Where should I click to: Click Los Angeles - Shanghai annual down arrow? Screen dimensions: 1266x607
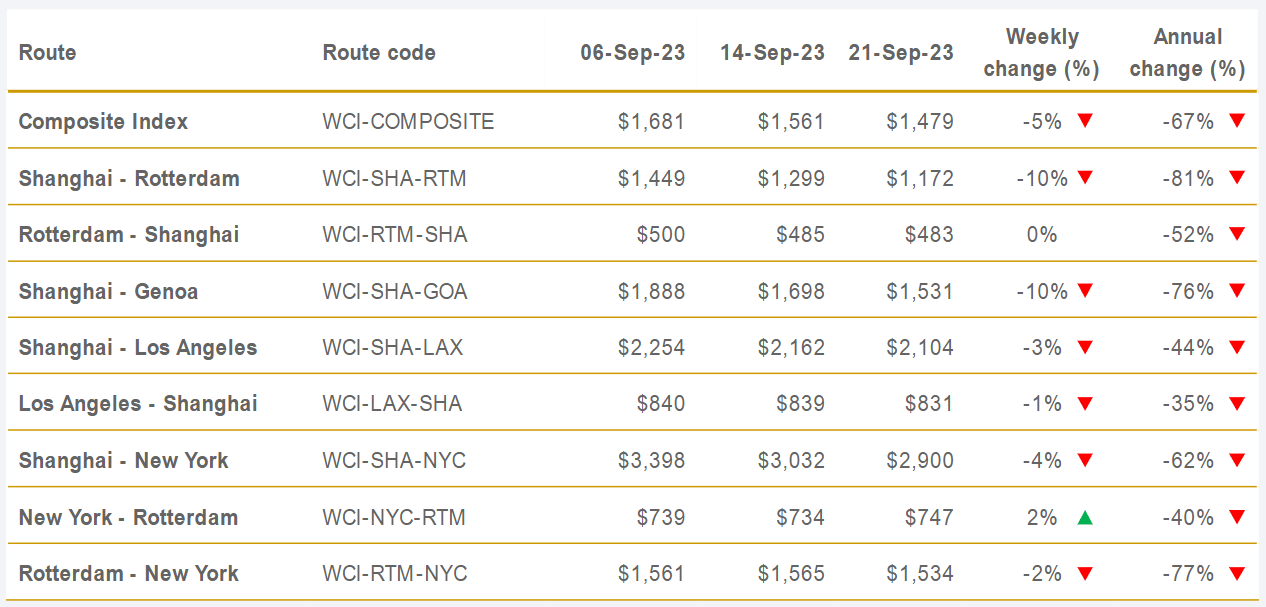click(1237, 404)
